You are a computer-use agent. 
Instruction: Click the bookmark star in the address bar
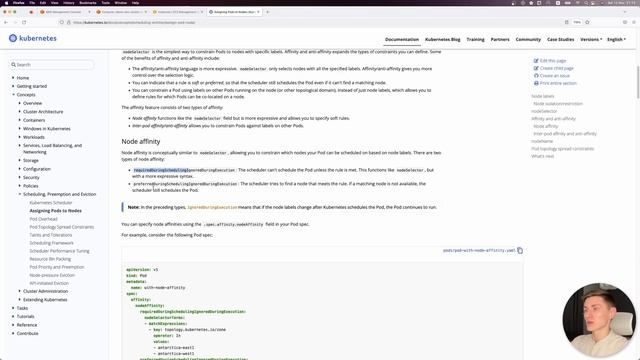587,22
